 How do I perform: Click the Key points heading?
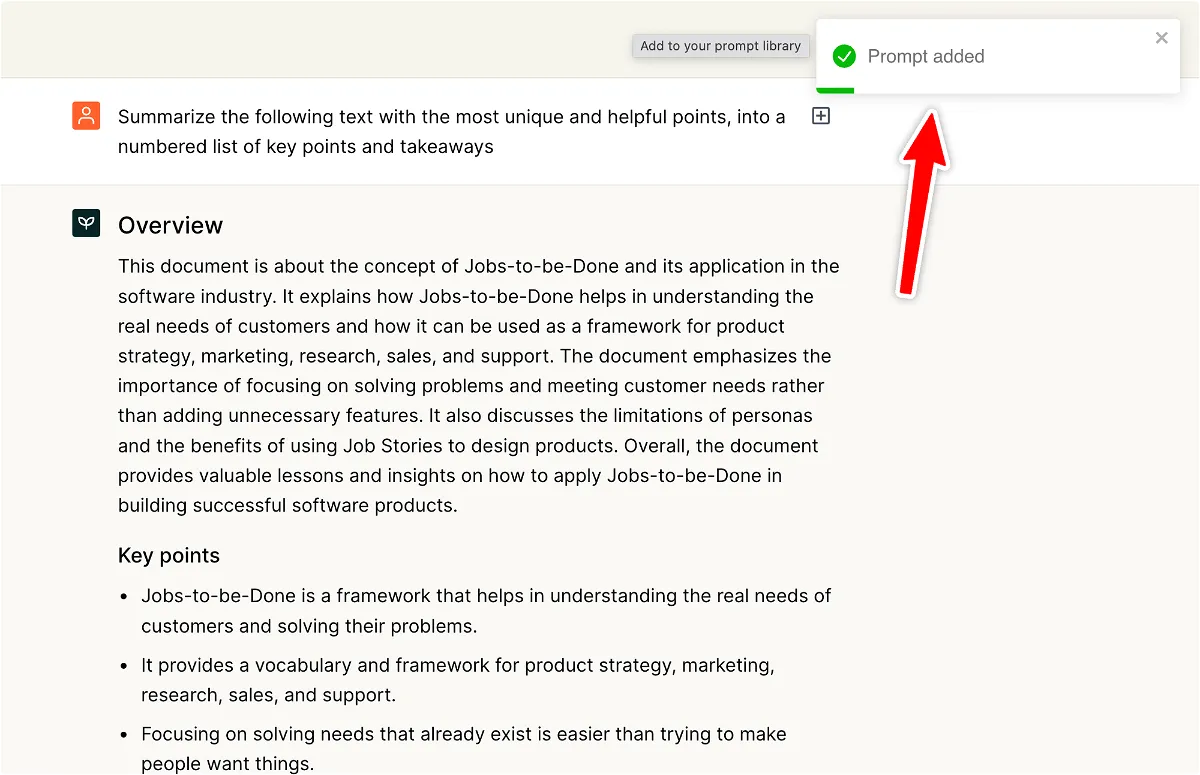(168, 556)
